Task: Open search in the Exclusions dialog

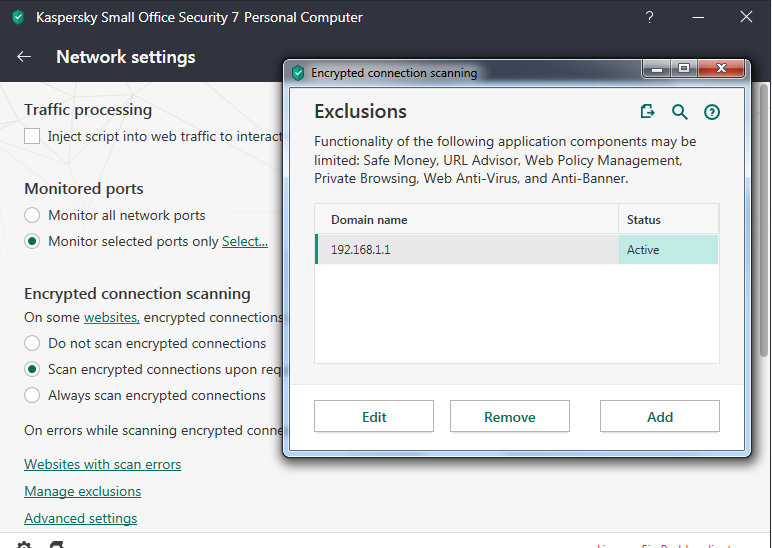Action: point(680,112)
